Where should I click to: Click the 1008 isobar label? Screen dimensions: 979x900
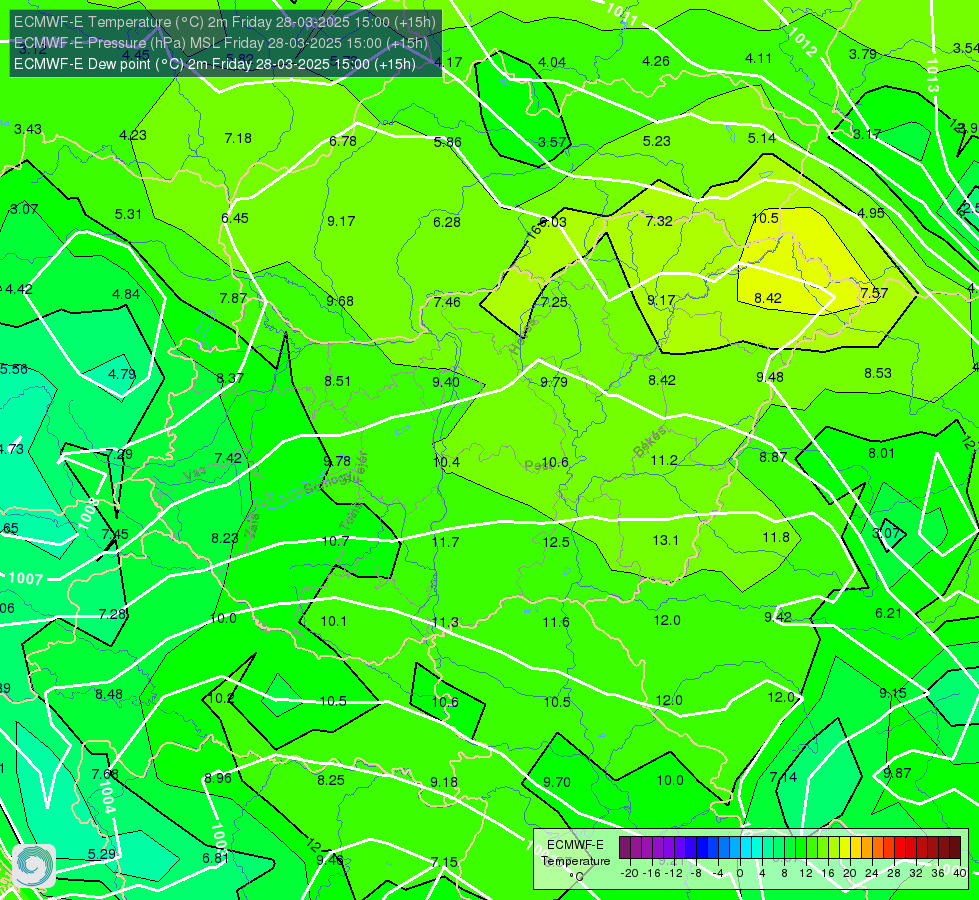pos(89,513)
